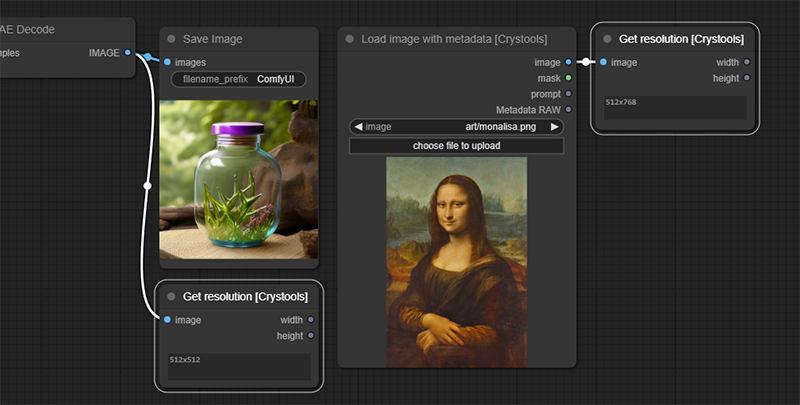
Task: Click the 512x768 resolution text box
Action: pos(675,108)
